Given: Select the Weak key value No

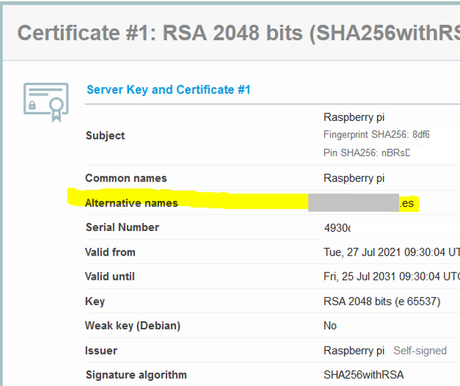Looking at the screenshot, I should point(330,326).
